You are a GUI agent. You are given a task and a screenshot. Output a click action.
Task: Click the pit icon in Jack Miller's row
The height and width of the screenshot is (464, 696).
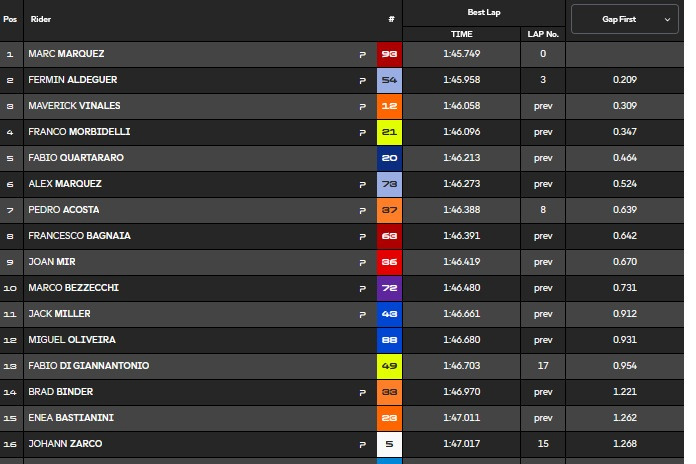[x=363, y=314]
